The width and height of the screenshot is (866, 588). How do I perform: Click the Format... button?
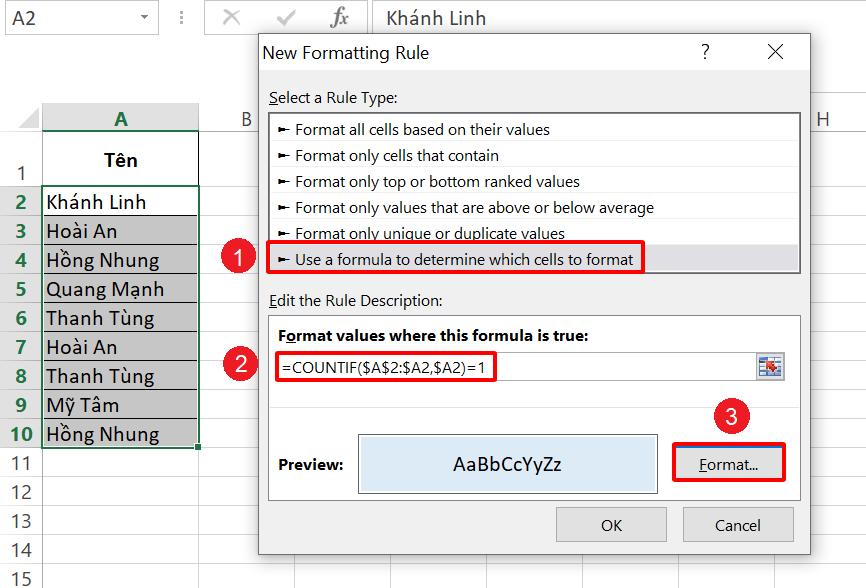729,463
